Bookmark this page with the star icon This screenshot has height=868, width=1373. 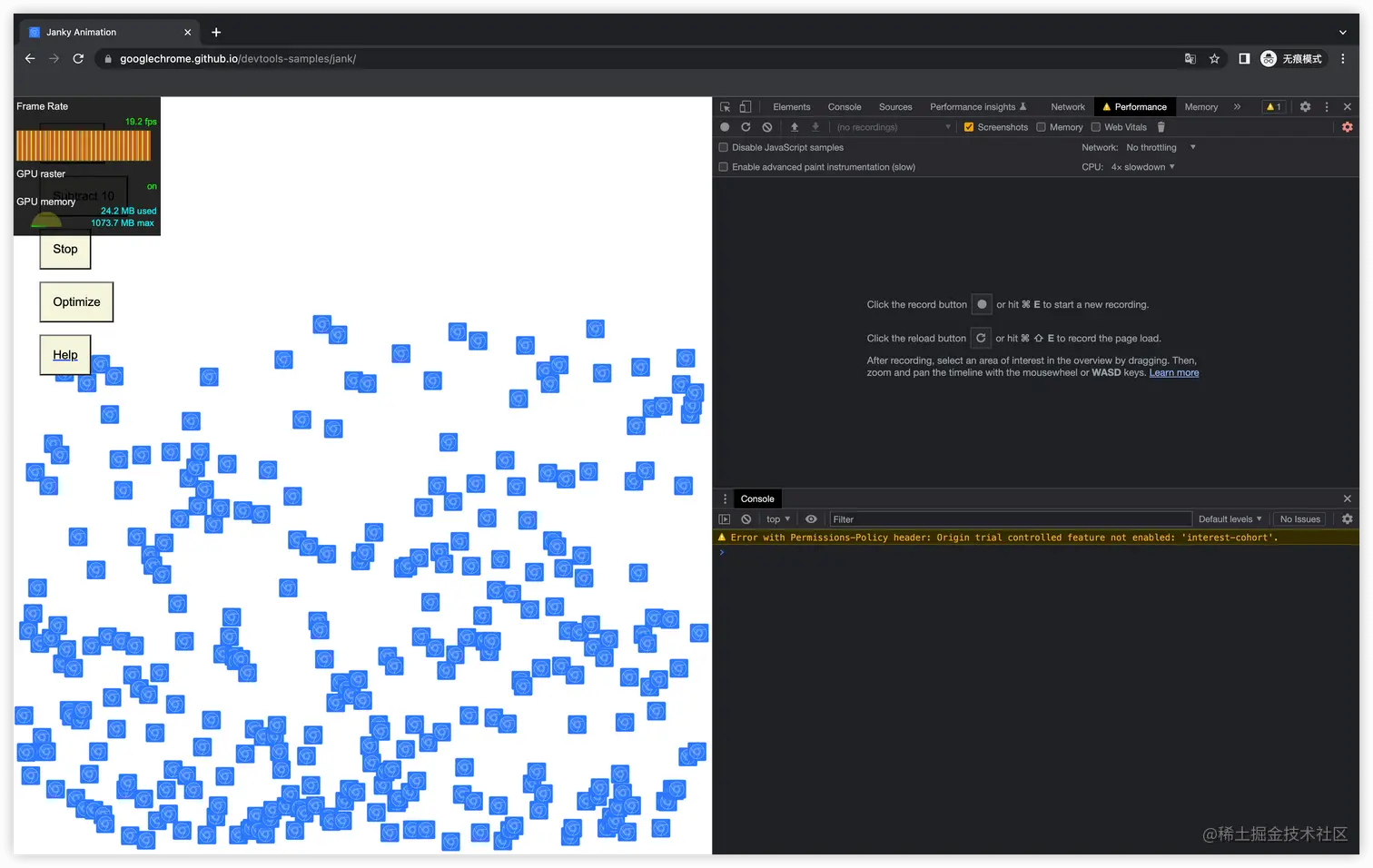pos(1214,58)
